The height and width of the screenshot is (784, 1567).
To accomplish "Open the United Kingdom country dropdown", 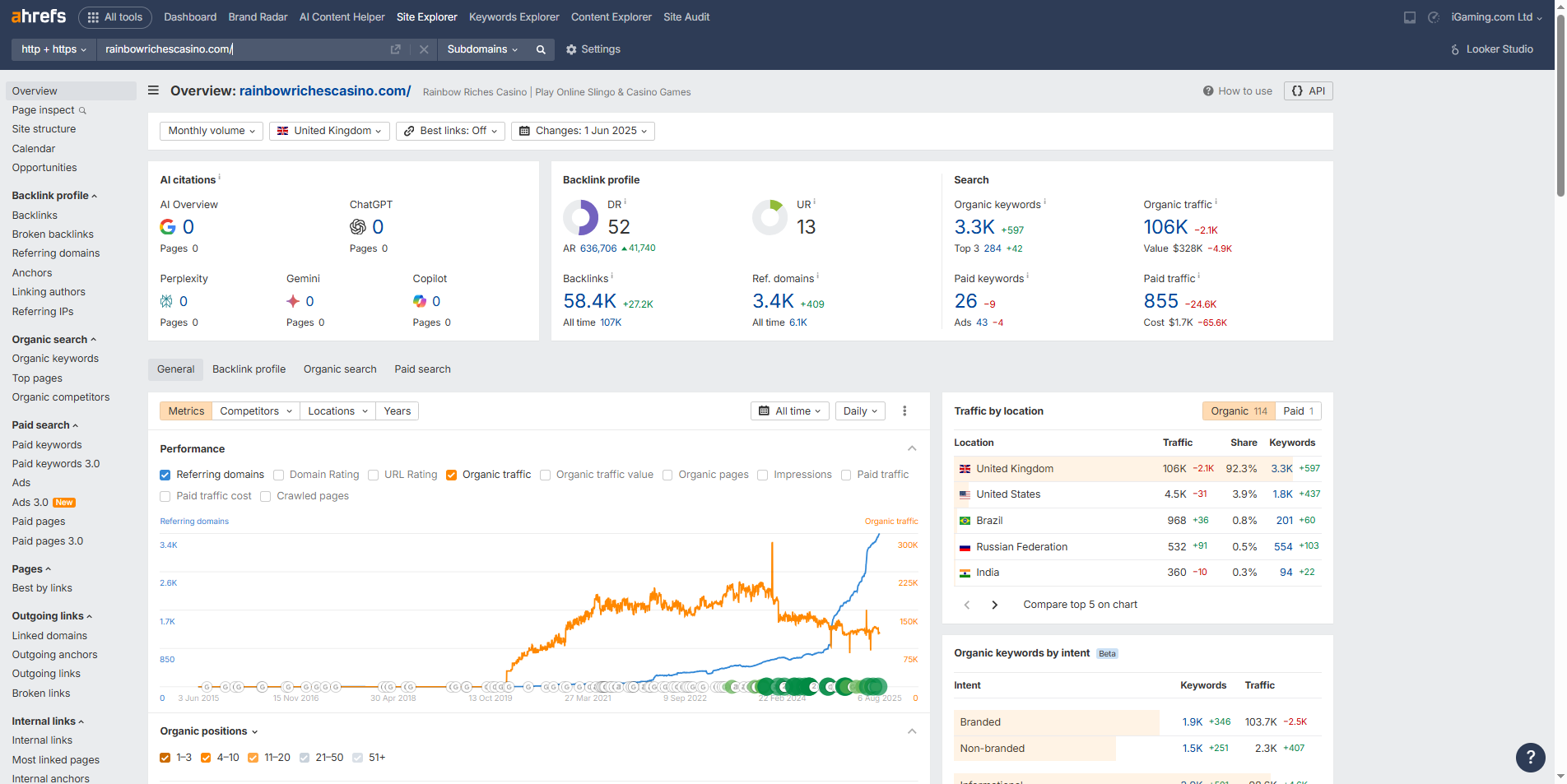I will pos(329,131).
